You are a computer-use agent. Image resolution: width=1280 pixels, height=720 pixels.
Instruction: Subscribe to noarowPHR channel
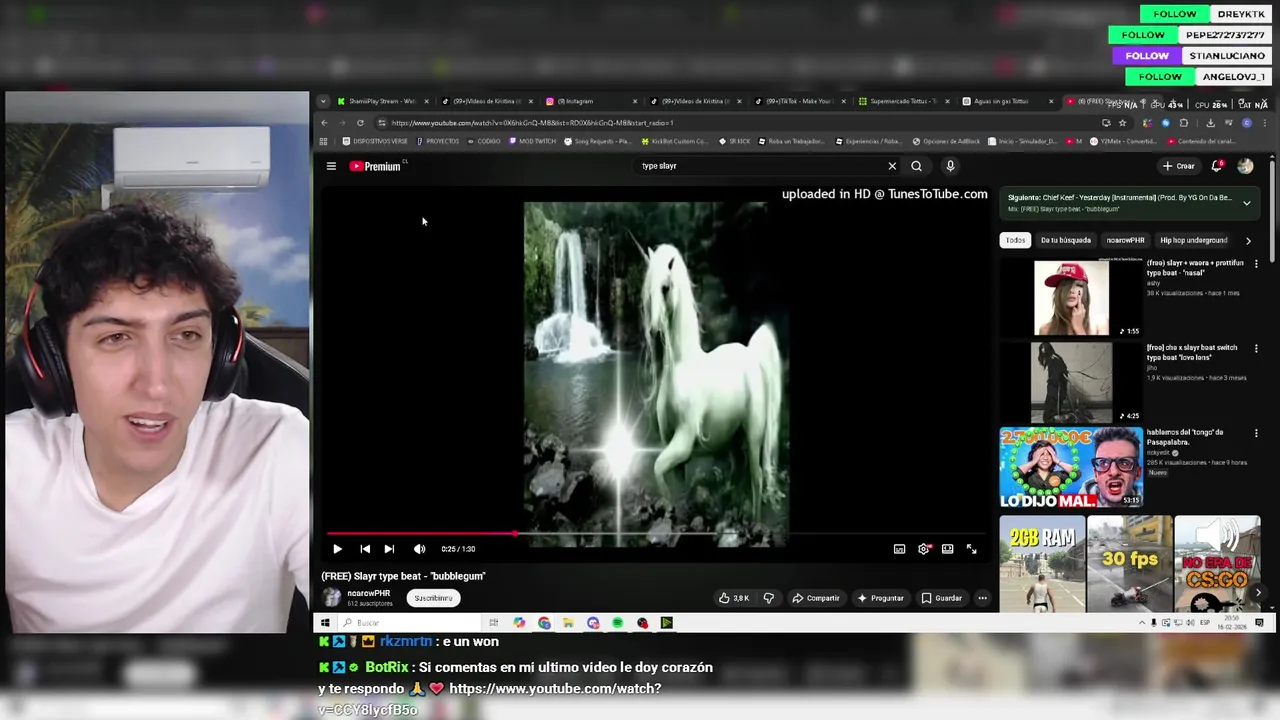433,598
